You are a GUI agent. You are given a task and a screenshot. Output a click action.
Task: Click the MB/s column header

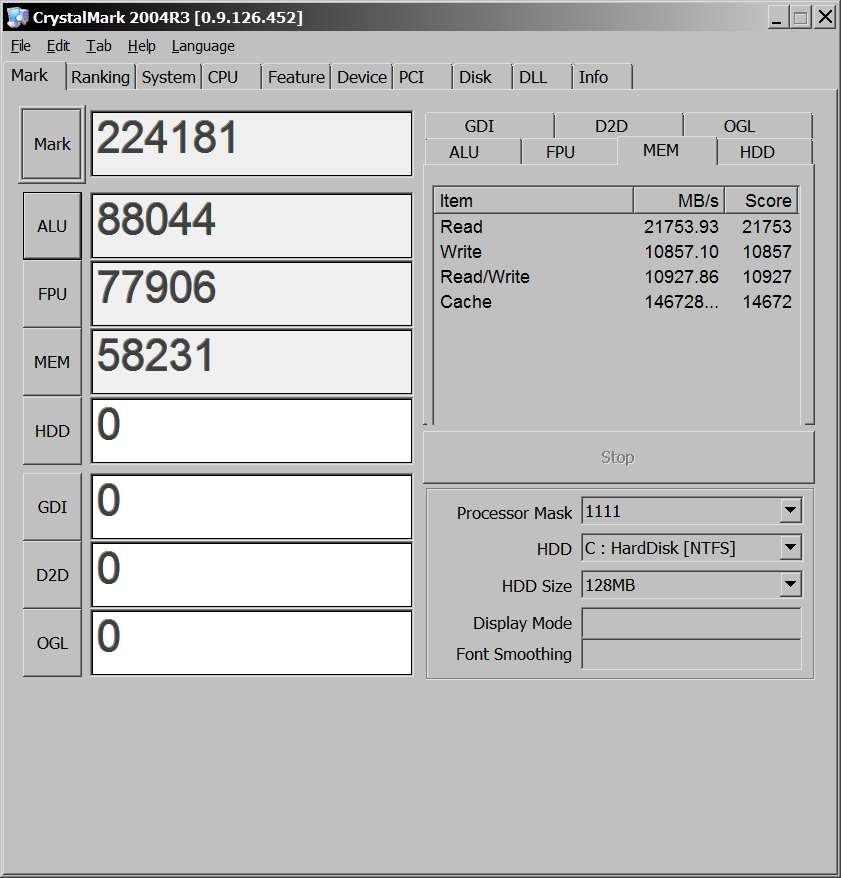[678, 201]
